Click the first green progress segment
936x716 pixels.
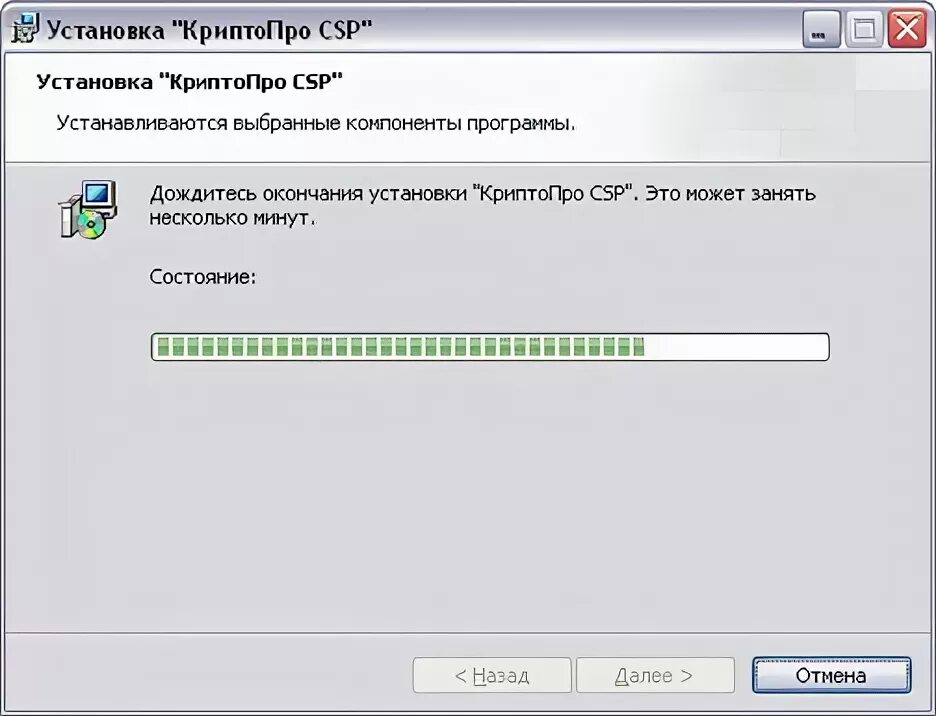(163, 346)
